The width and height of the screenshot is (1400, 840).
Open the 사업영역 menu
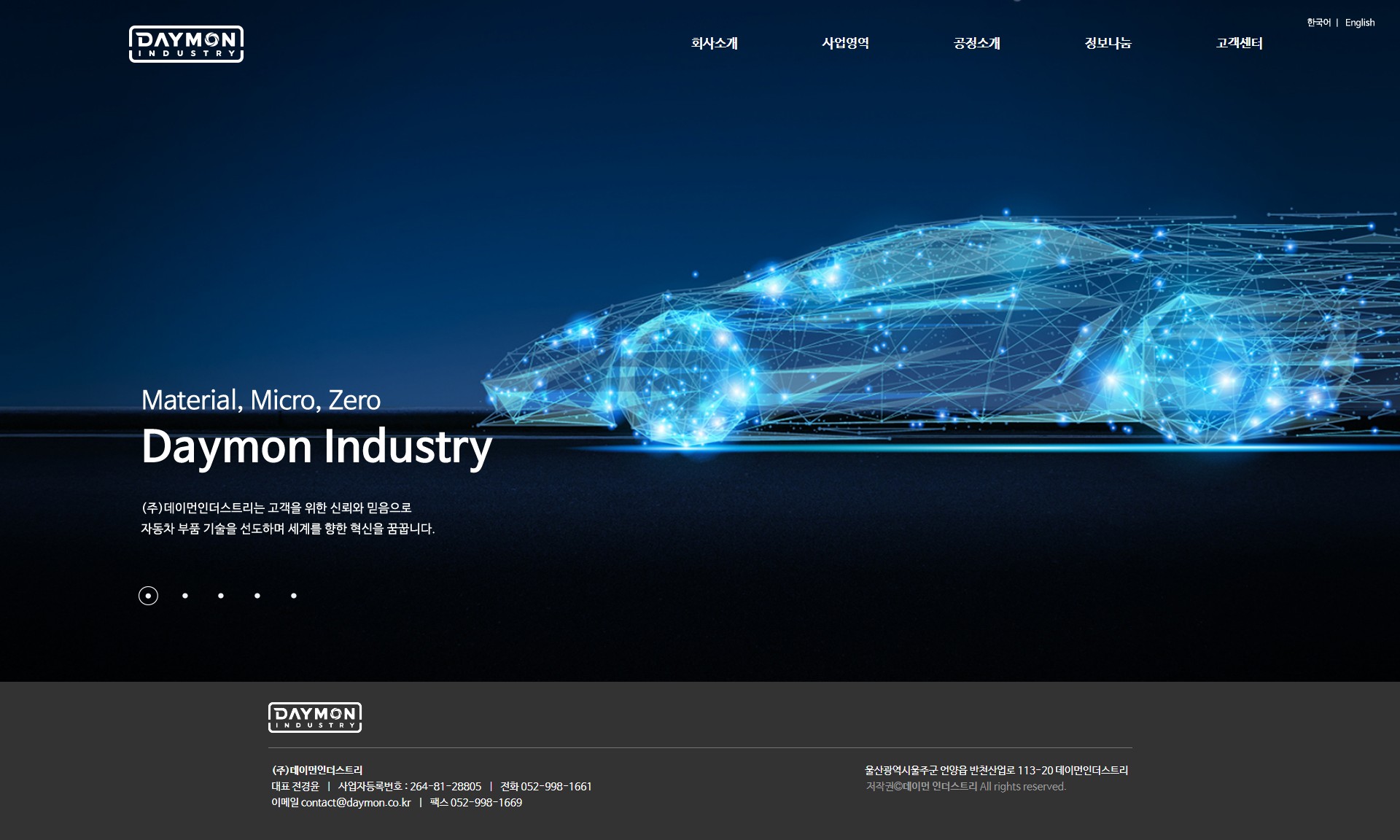(x=845, y=43)
